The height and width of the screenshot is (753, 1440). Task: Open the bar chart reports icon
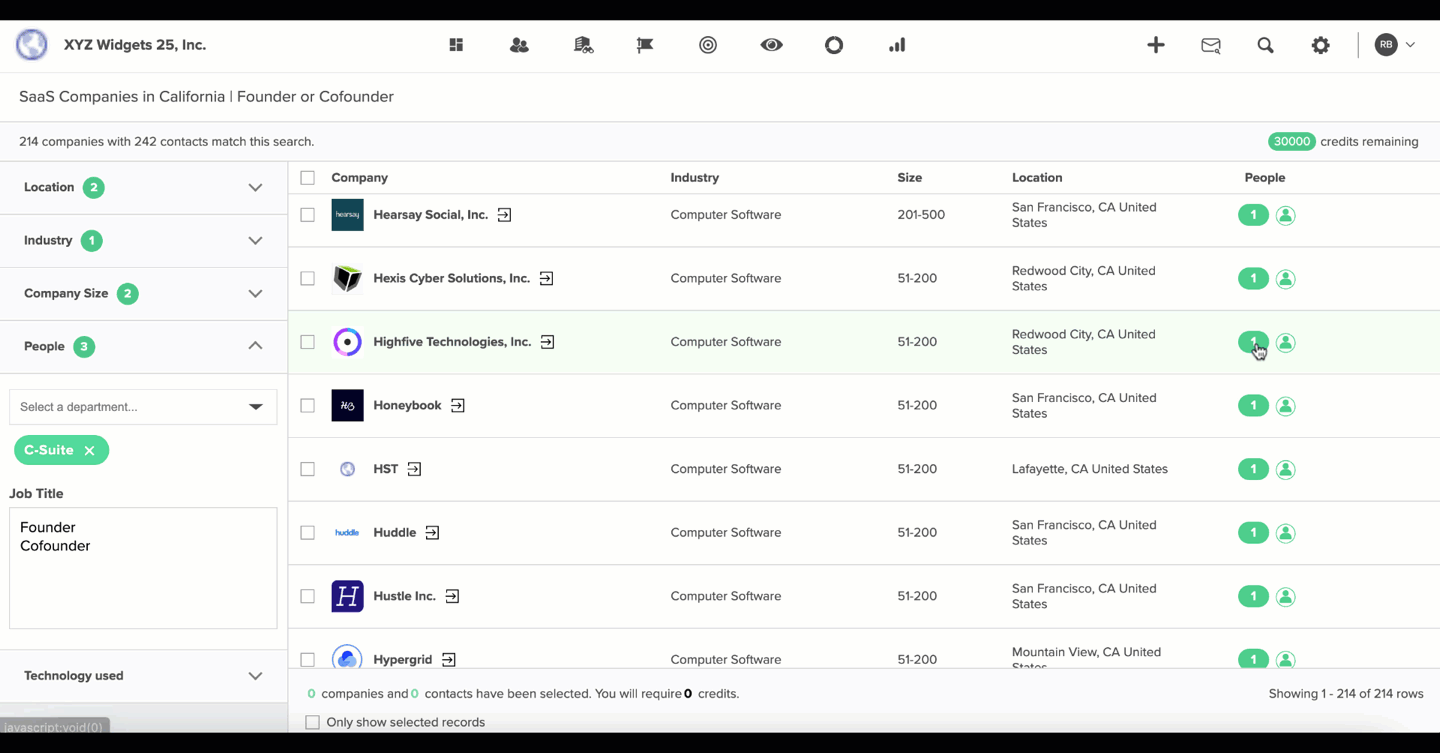897,45
